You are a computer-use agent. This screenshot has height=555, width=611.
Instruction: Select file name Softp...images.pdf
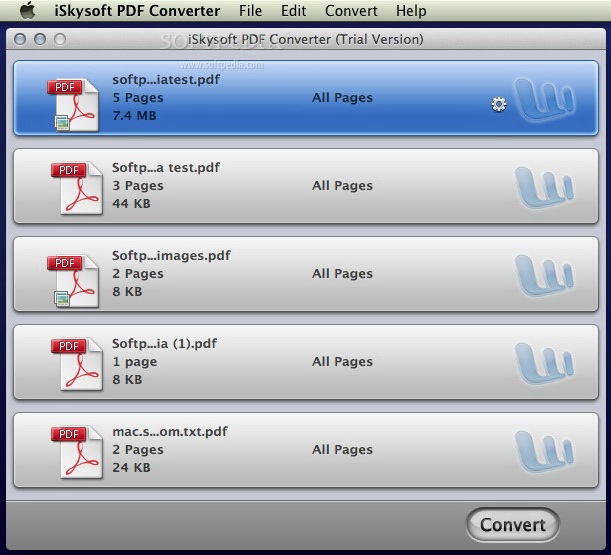coord(171,256)
